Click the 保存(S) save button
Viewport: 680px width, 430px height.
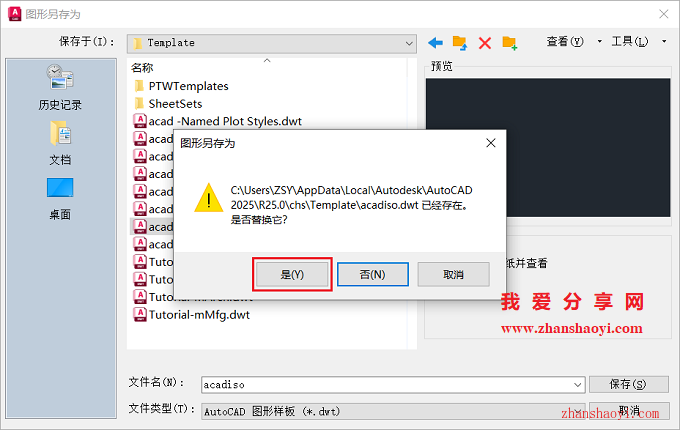pyautogui.click(x=628, y=384)
